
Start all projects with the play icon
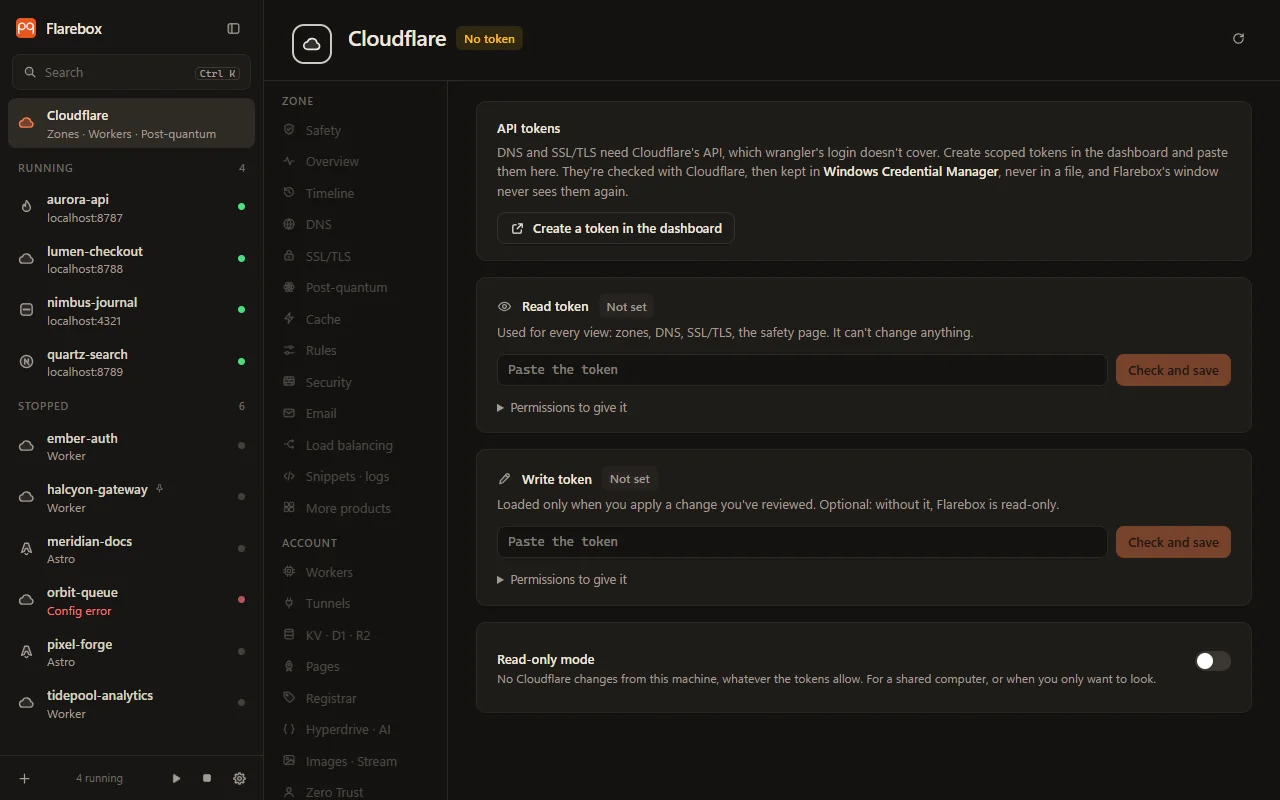tap(177, 778)
